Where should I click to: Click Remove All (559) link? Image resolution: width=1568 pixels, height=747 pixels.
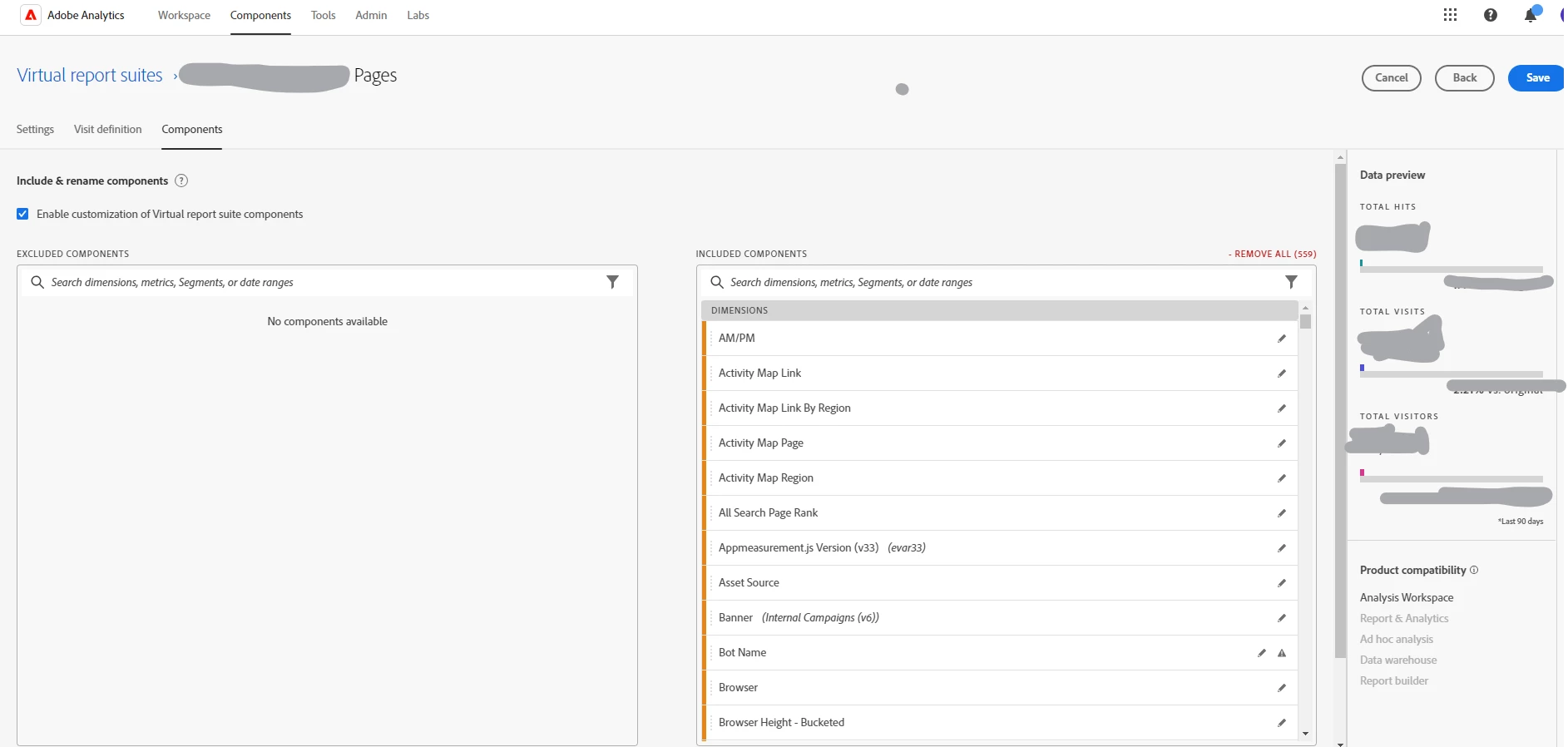1273,254
